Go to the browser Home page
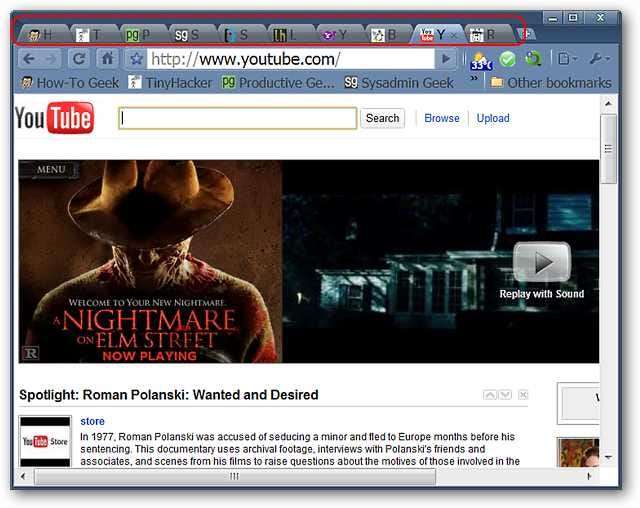Image resolution: width=640 pixels, height=508 pixels. (106, 59)
